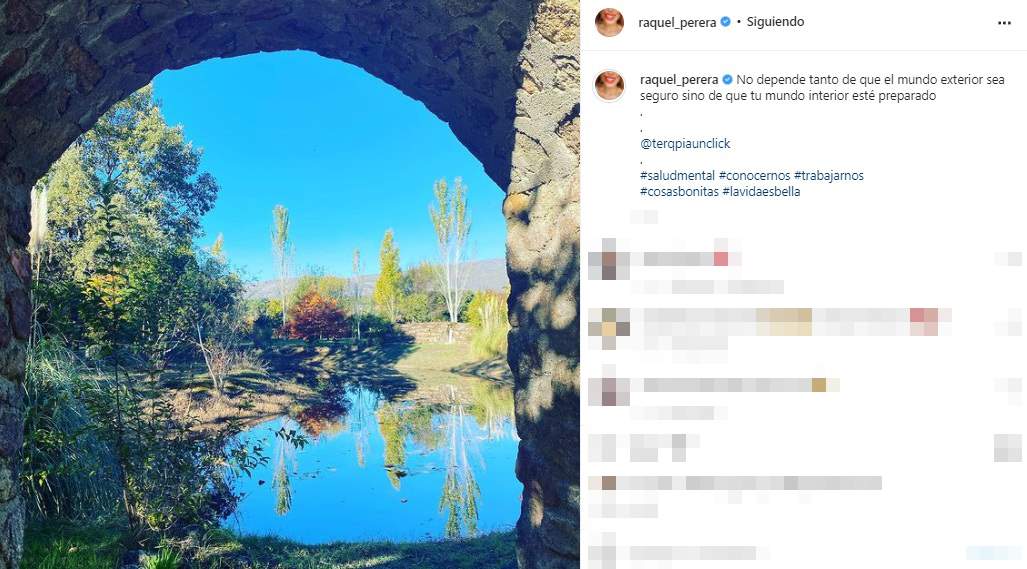Open the #lavidaesbella hashtag
The height and width of the screenshot is (569, 1027).
[x=761, y=192]
